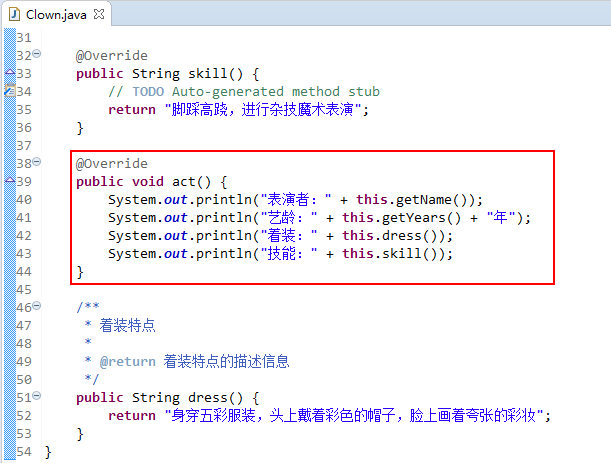Click the comment text 着装特点的描述信息

click(x=226, y=361)
